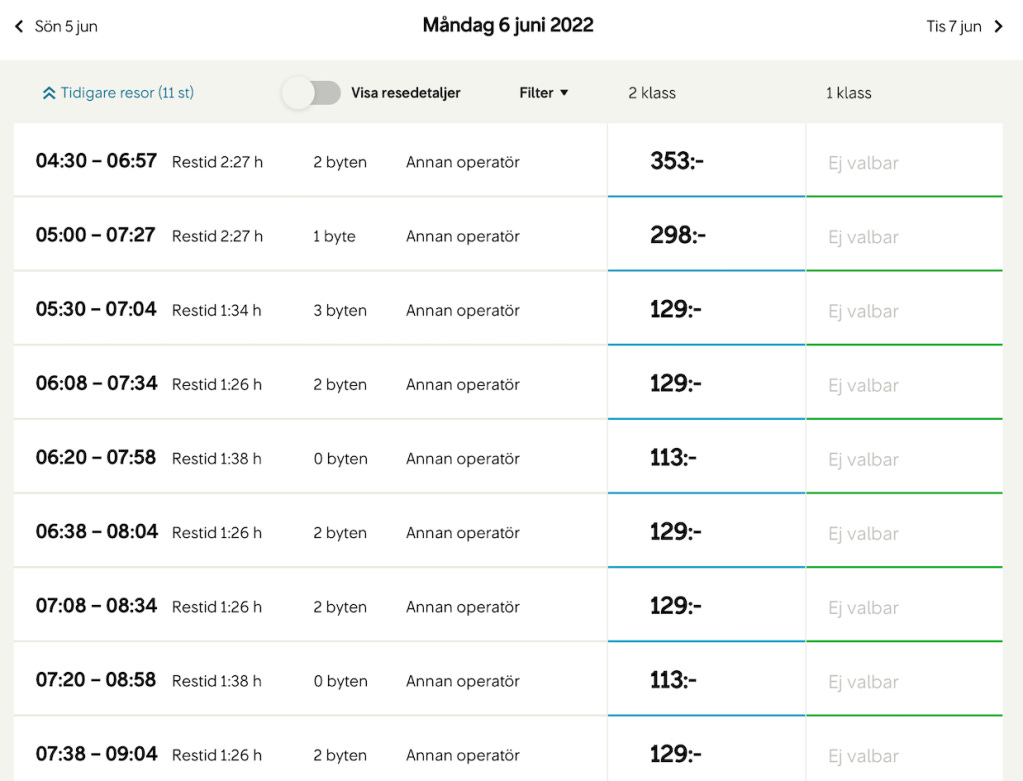The height and width of the screenshot is (781, 1023).
Task: Click the left chevron arrow icon
Action: coord(19,26)
